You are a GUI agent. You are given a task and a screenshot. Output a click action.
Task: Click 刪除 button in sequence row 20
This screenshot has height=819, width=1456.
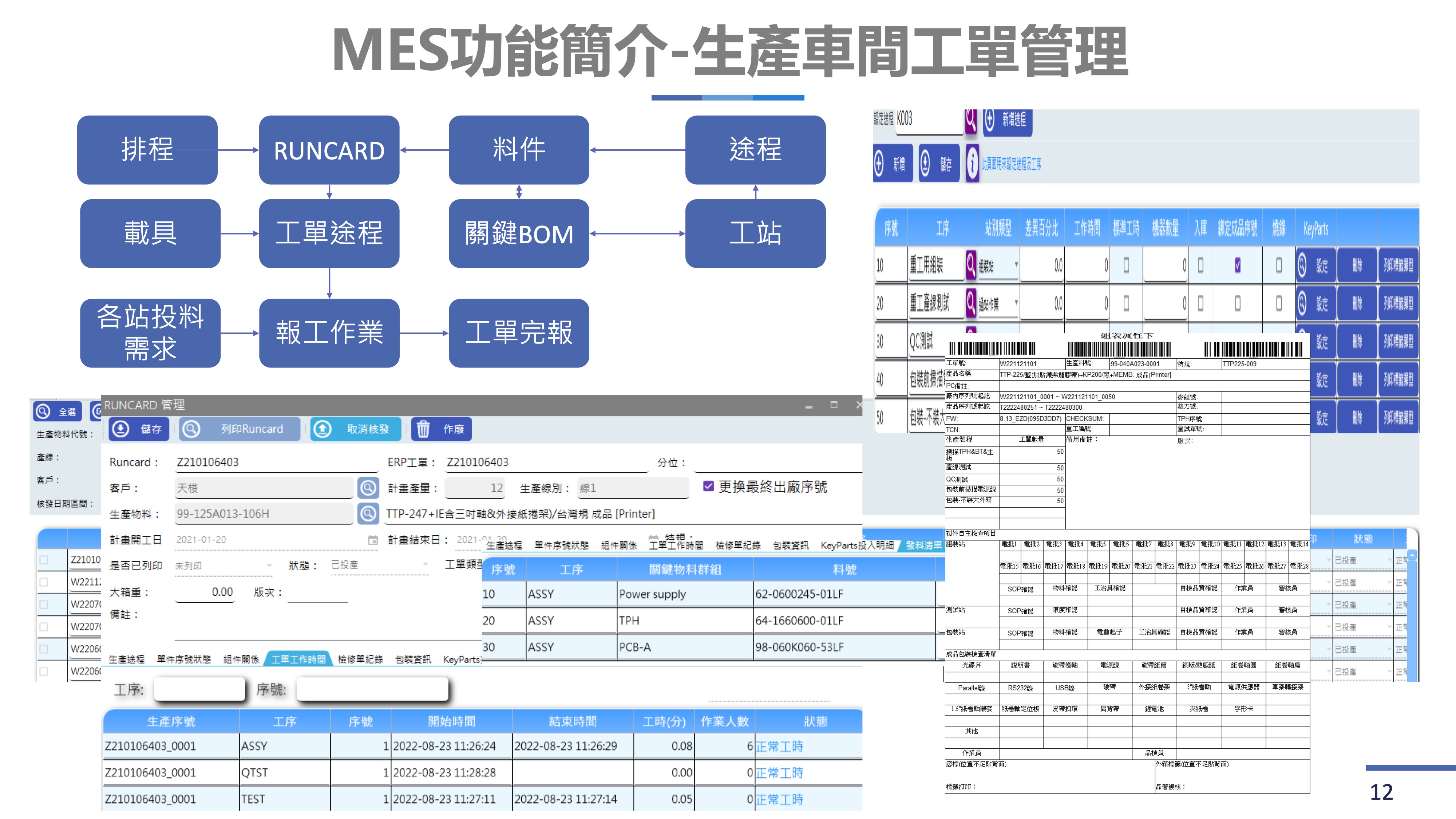1357,304
